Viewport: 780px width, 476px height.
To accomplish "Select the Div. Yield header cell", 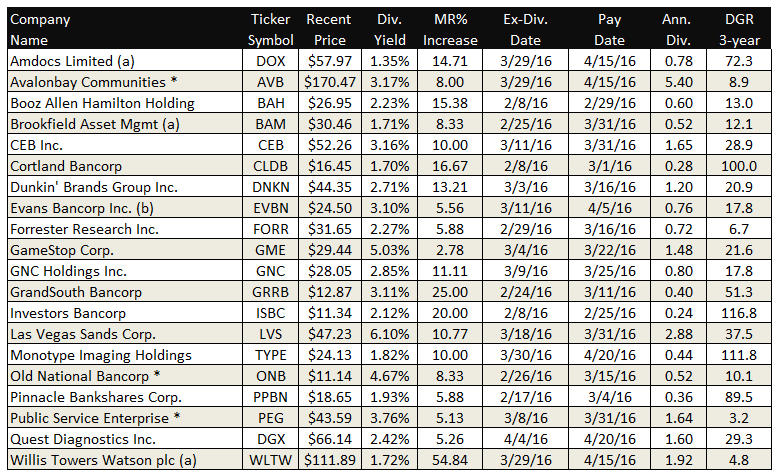I will [x=388, y=30].
